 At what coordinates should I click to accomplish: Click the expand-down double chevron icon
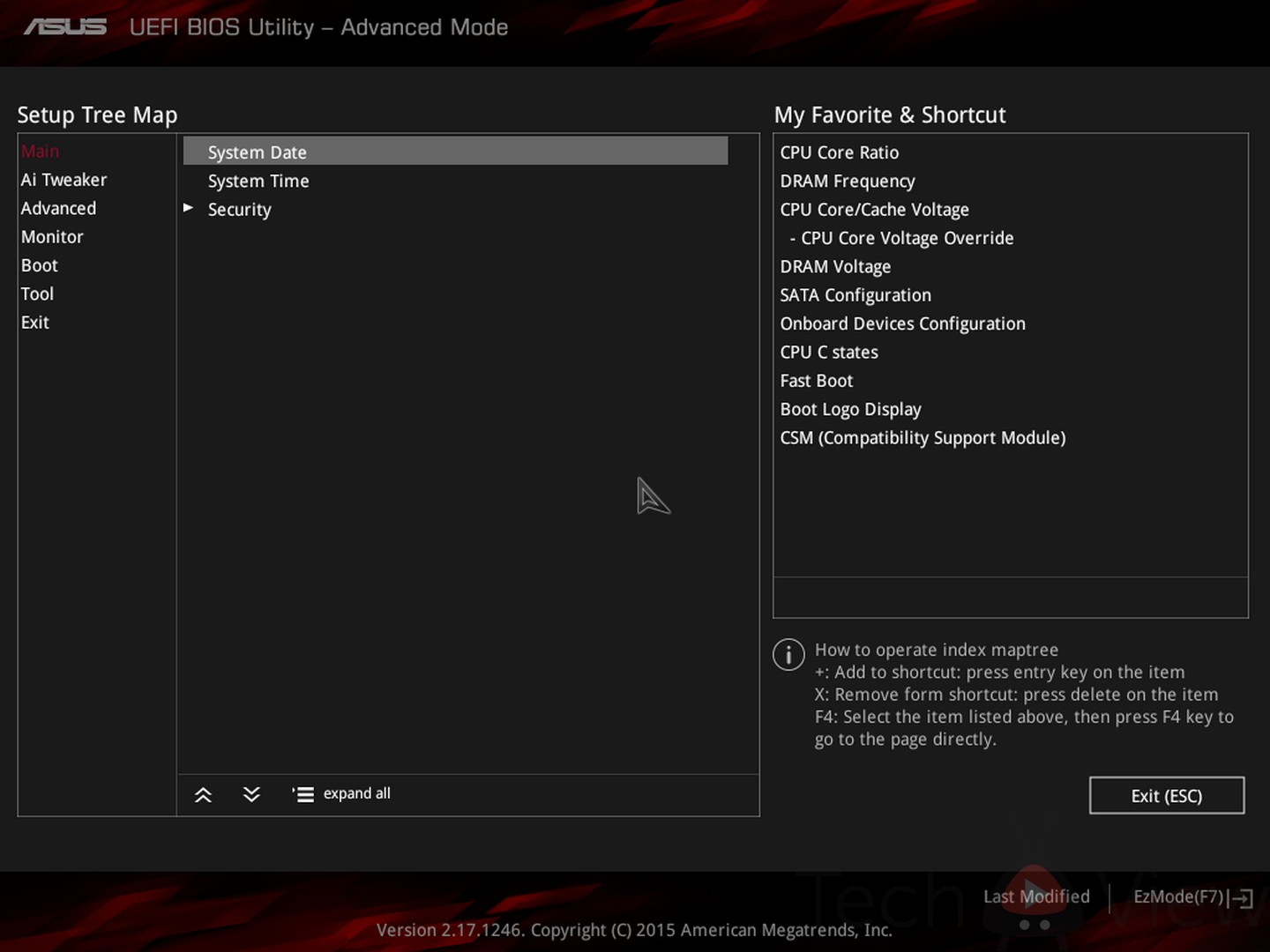pyautogui.click(x=251, y=794)
